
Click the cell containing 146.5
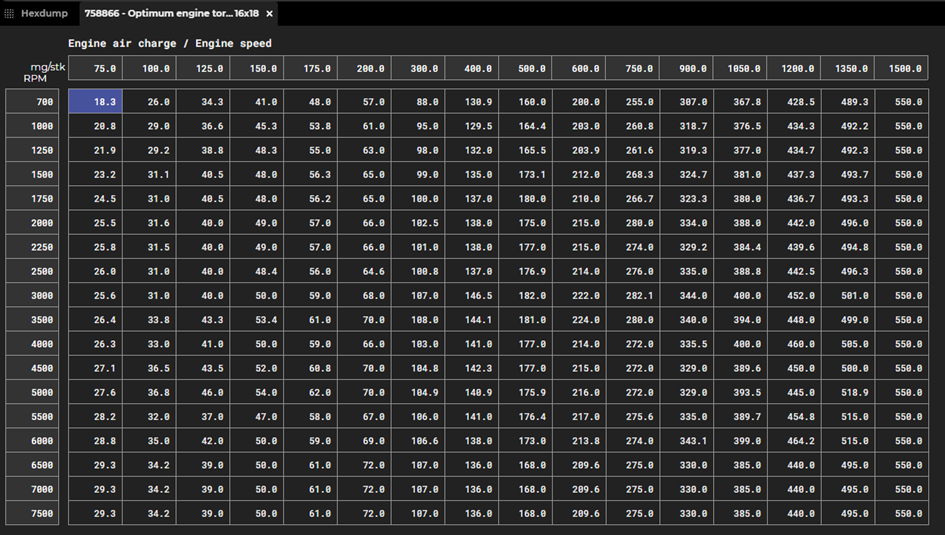[x=471, y=296]
